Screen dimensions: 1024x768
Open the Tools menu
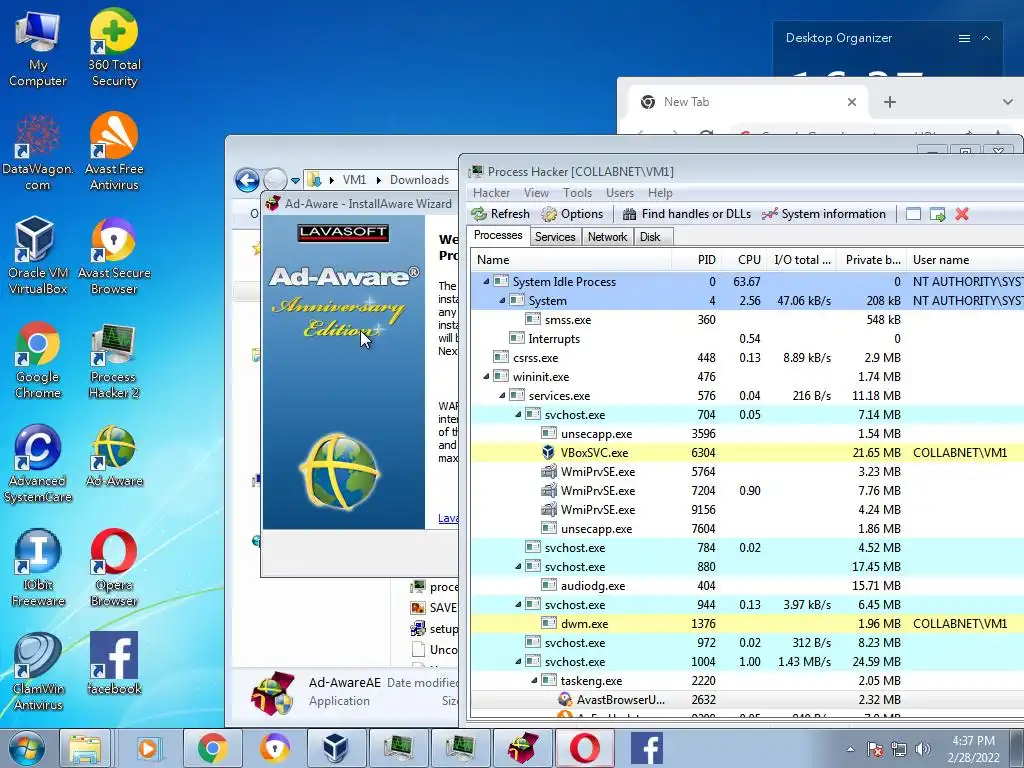pos(577,193)
